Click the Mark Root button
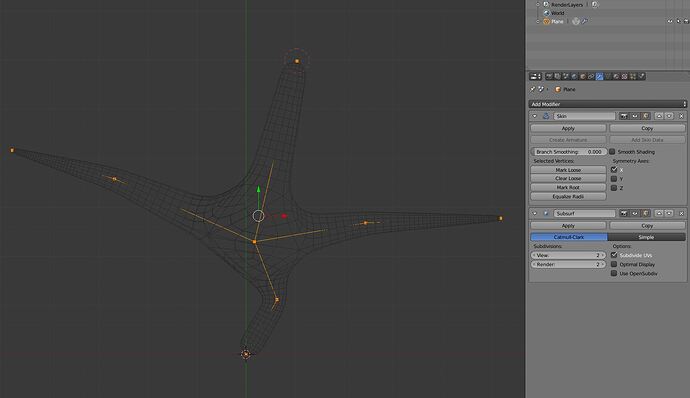Image resolution: width=690 pixels, height=398 pixels. [x=568, y=188]
